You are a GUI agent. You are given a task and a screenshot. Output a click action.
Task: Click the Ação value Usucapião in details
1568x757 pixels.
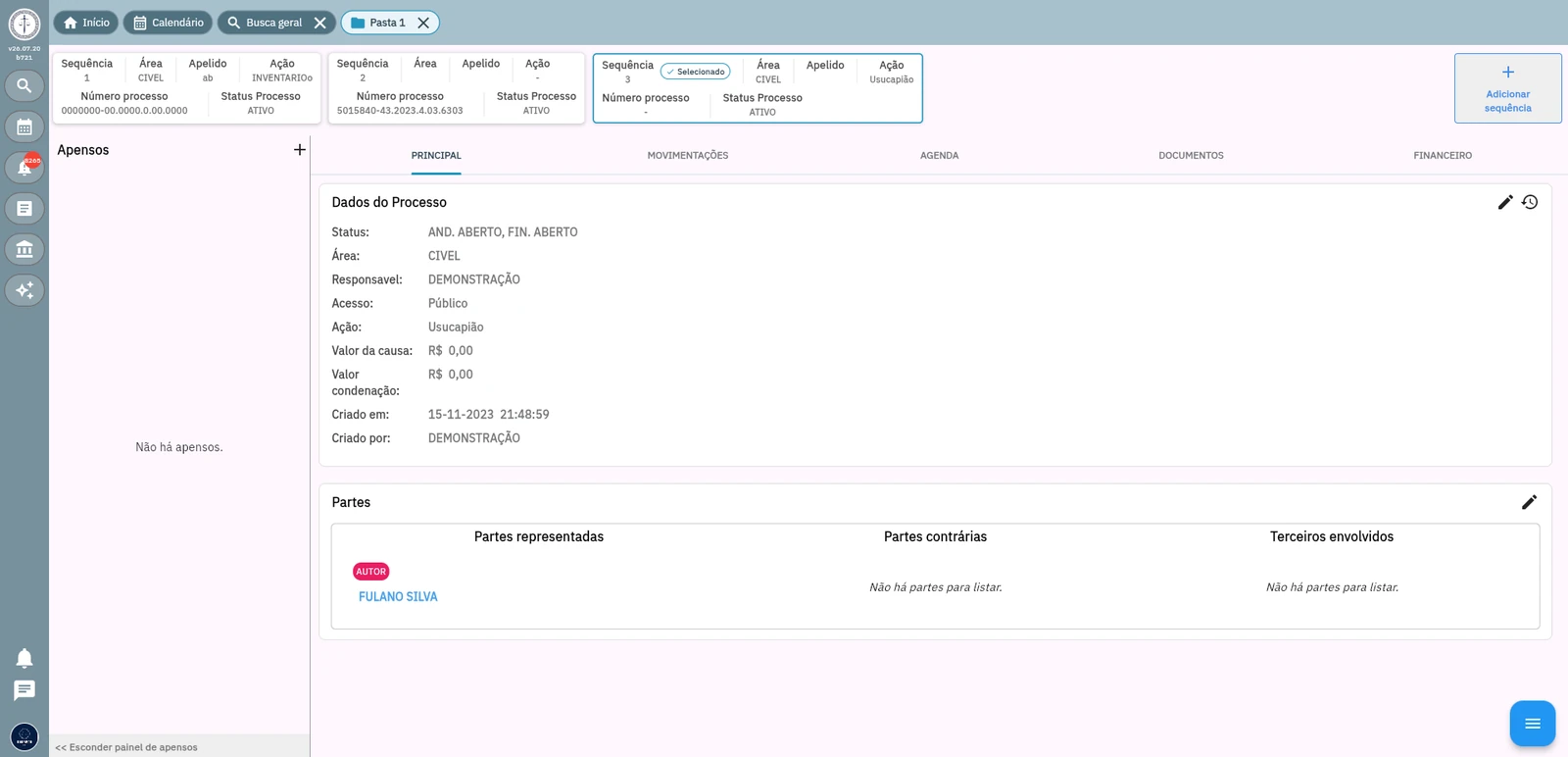[x=456, y=328]
